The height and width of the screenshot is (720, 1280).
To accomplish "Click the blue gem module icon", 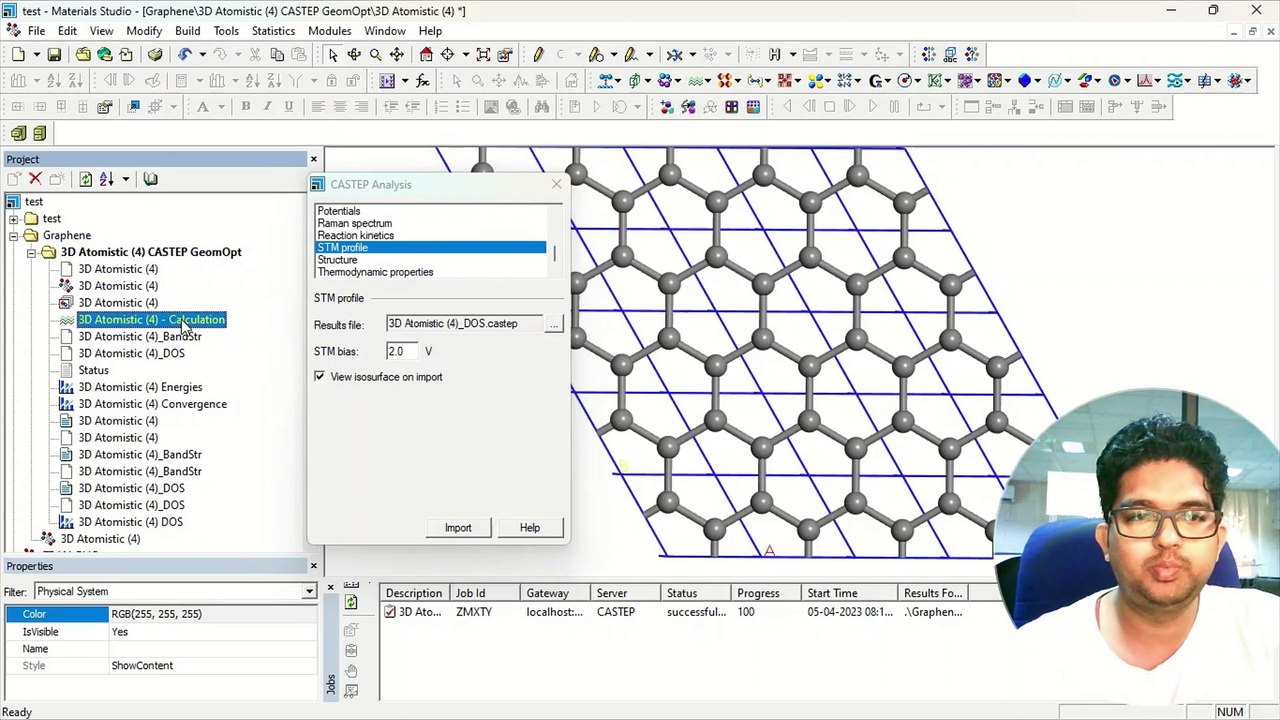I will 1024,81.
